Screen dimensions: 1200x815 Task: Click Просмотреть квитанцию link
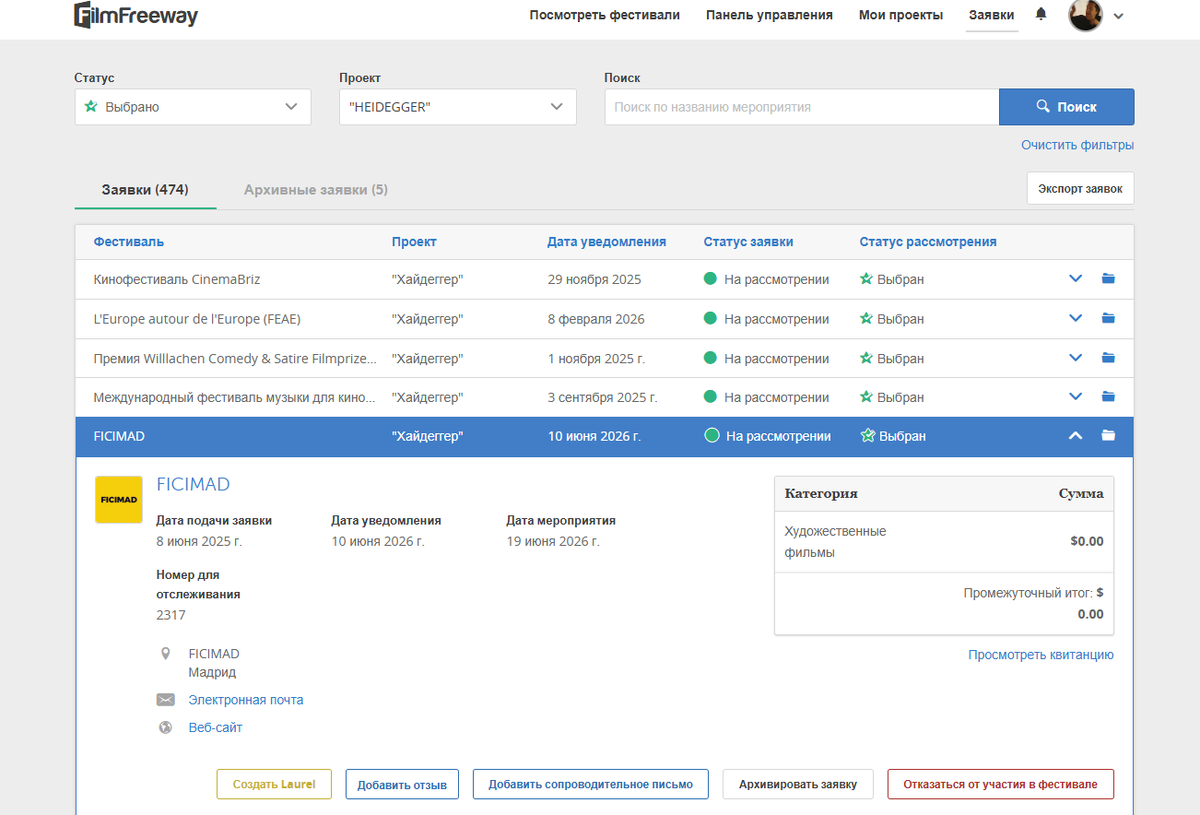1041,655
